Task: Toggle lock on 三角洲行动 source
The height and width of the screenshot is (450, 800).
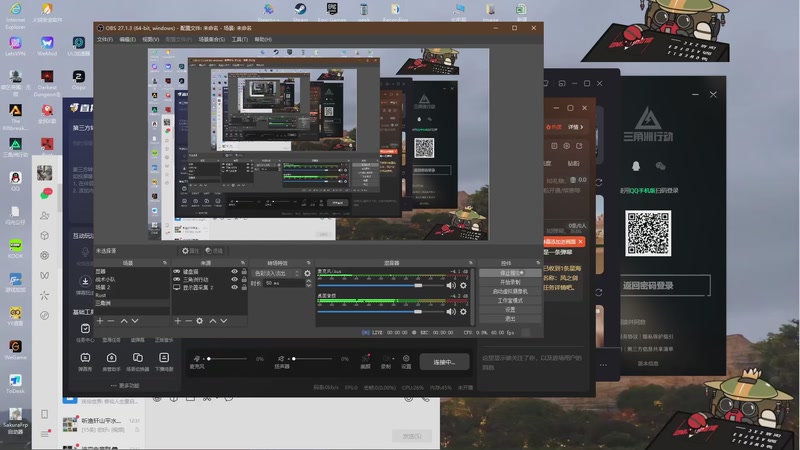Action: click(244, 279)
